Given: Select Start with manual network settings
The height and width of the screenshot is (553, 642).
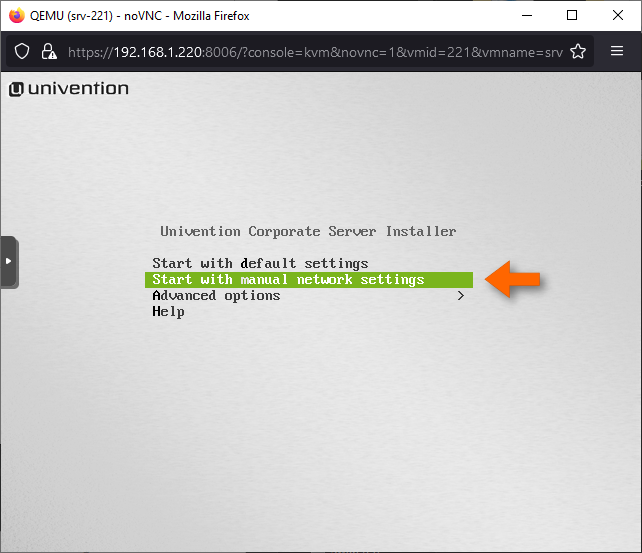Looking at the screenshot, I should (x=309, y=280).
